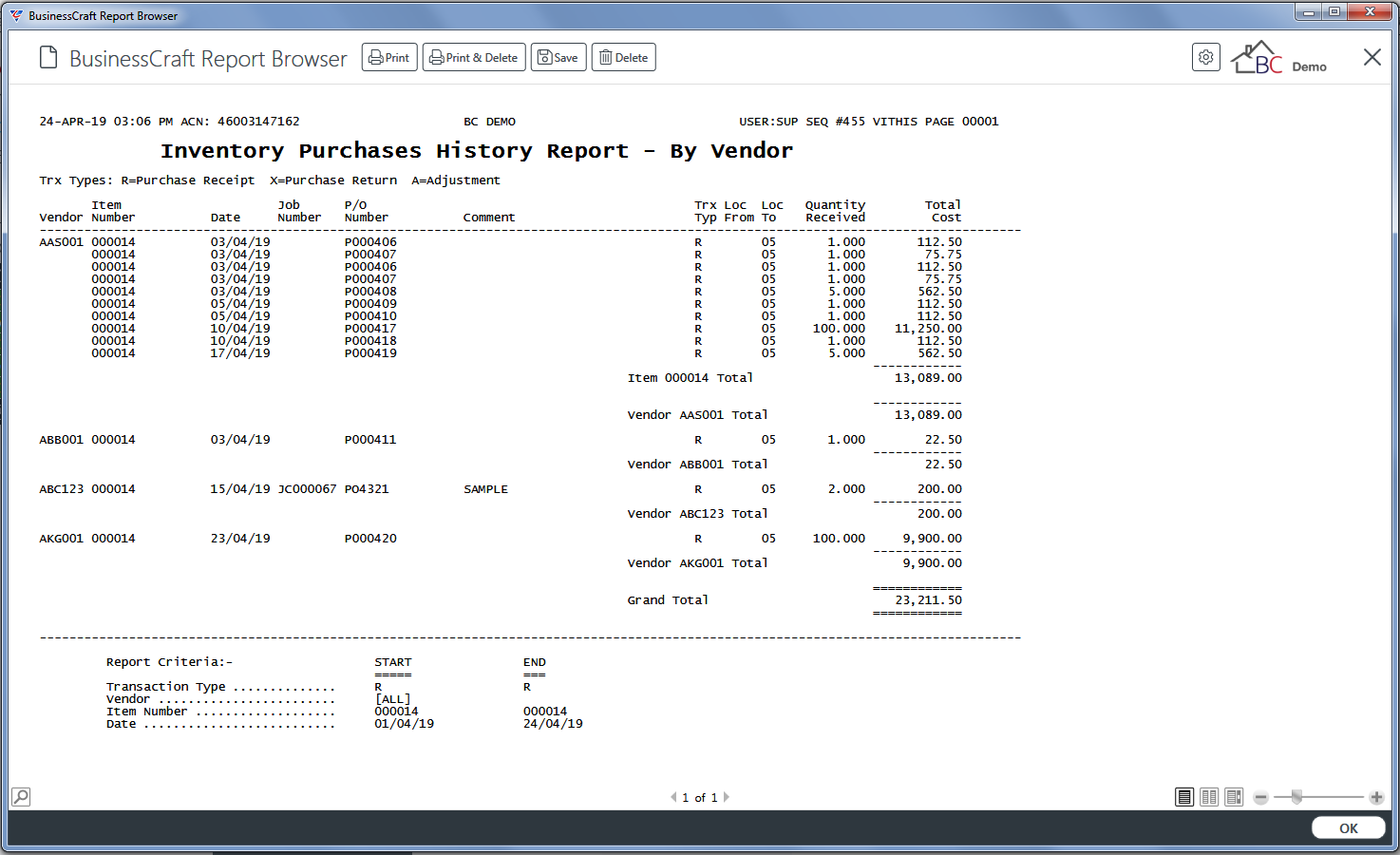Click the BusinessCraft app icon in the title bar
This screenshot has height=855, width=1400.
click(x=16, y=15)
